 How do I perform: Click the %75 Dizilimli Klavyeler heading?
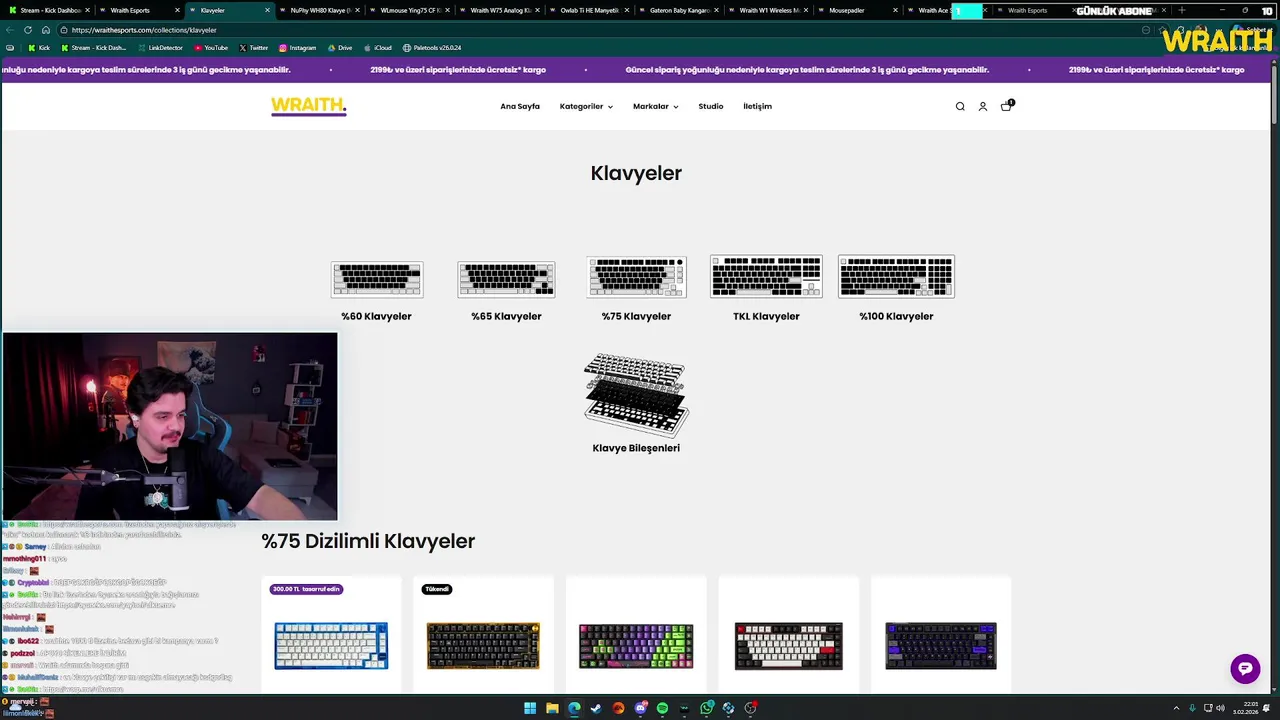pyautogui.click(x=368, y=541)
